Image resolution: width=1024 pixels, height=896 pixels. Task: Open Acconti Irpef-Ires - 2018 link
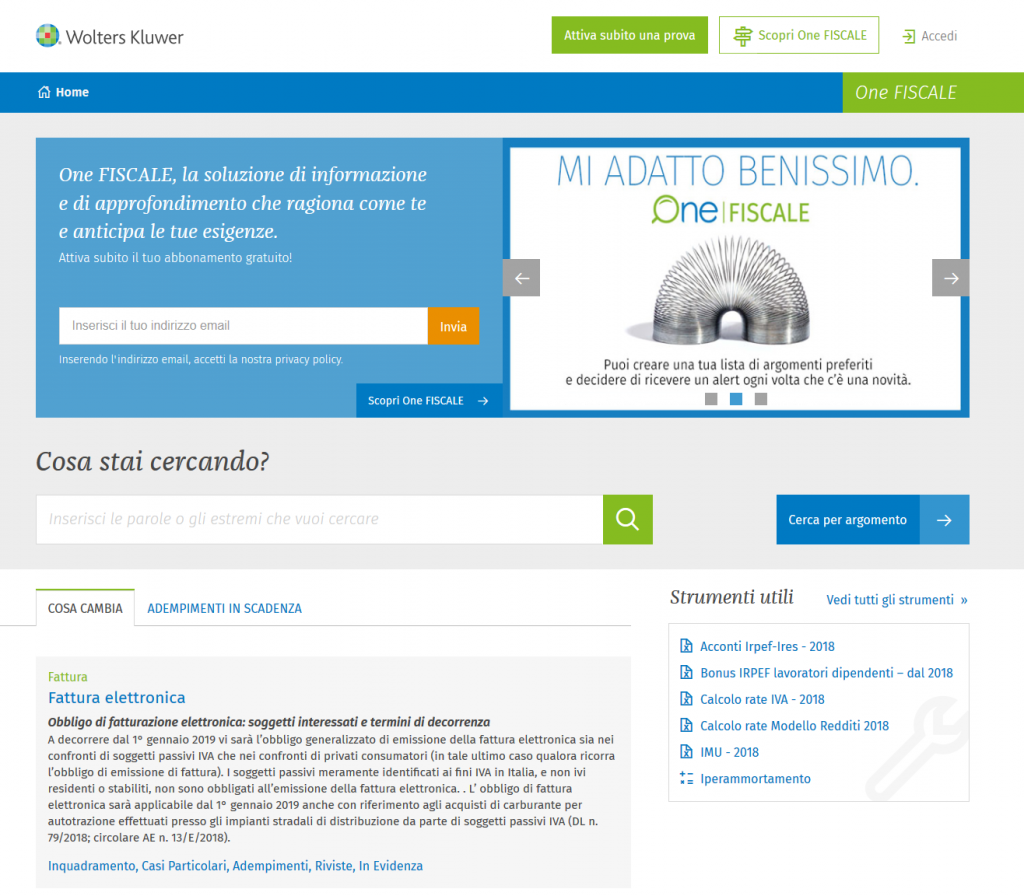pyautogui.click(x=767, y=646)
